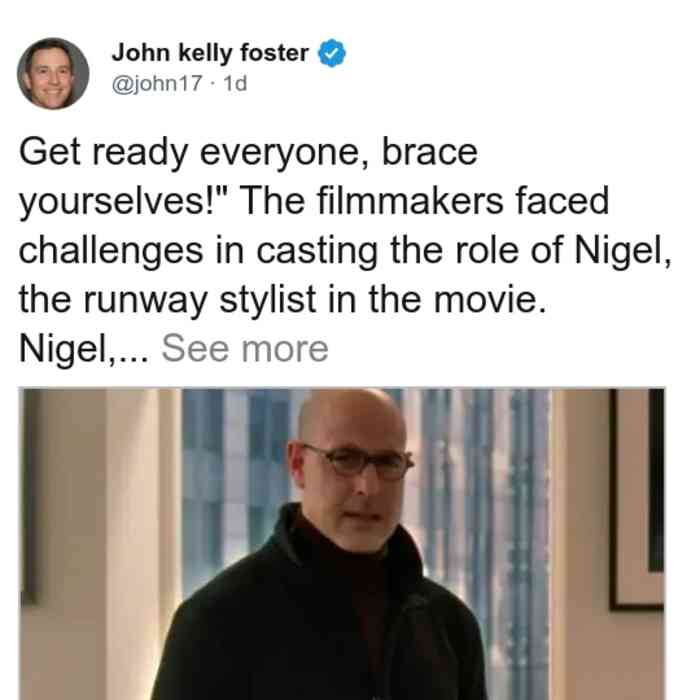
Task: Click the word 'movie.' in the tweet
Action: click(x=490, y=300)
